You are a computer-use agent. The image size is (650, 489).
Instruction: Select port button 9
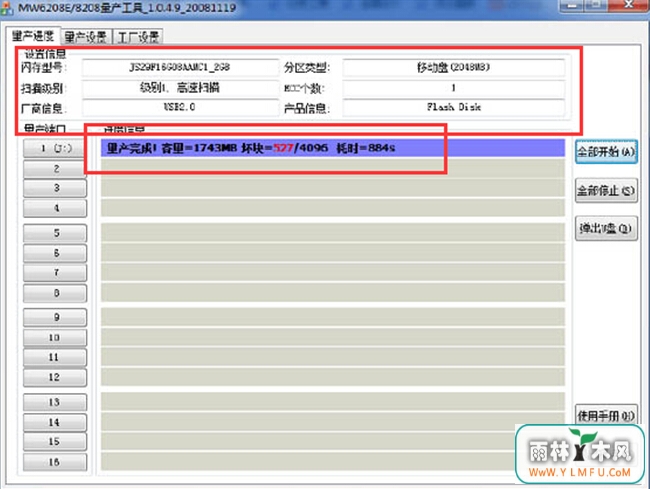pyautogui.click(x=55, y=317)
